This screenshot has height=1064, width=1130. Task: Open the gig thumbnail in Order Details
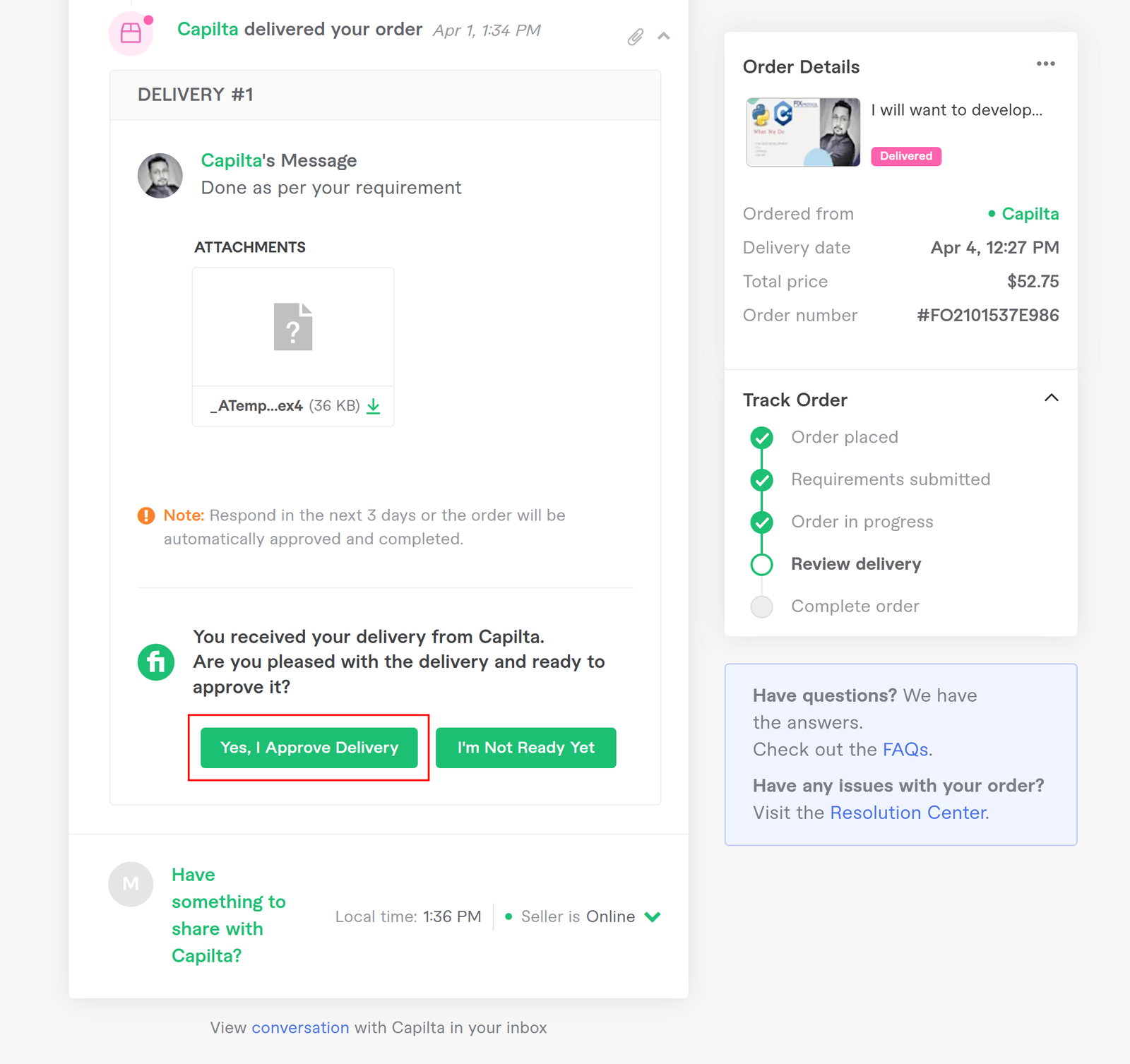click(803, 132)
